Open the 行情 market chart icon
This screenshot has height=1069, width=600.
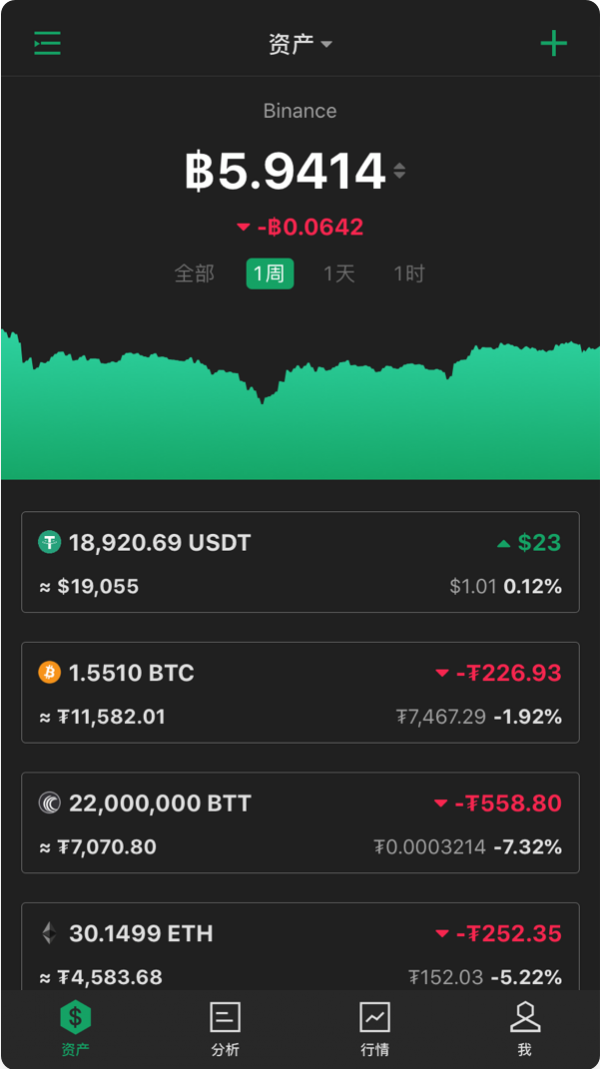tap(375, 1018)
